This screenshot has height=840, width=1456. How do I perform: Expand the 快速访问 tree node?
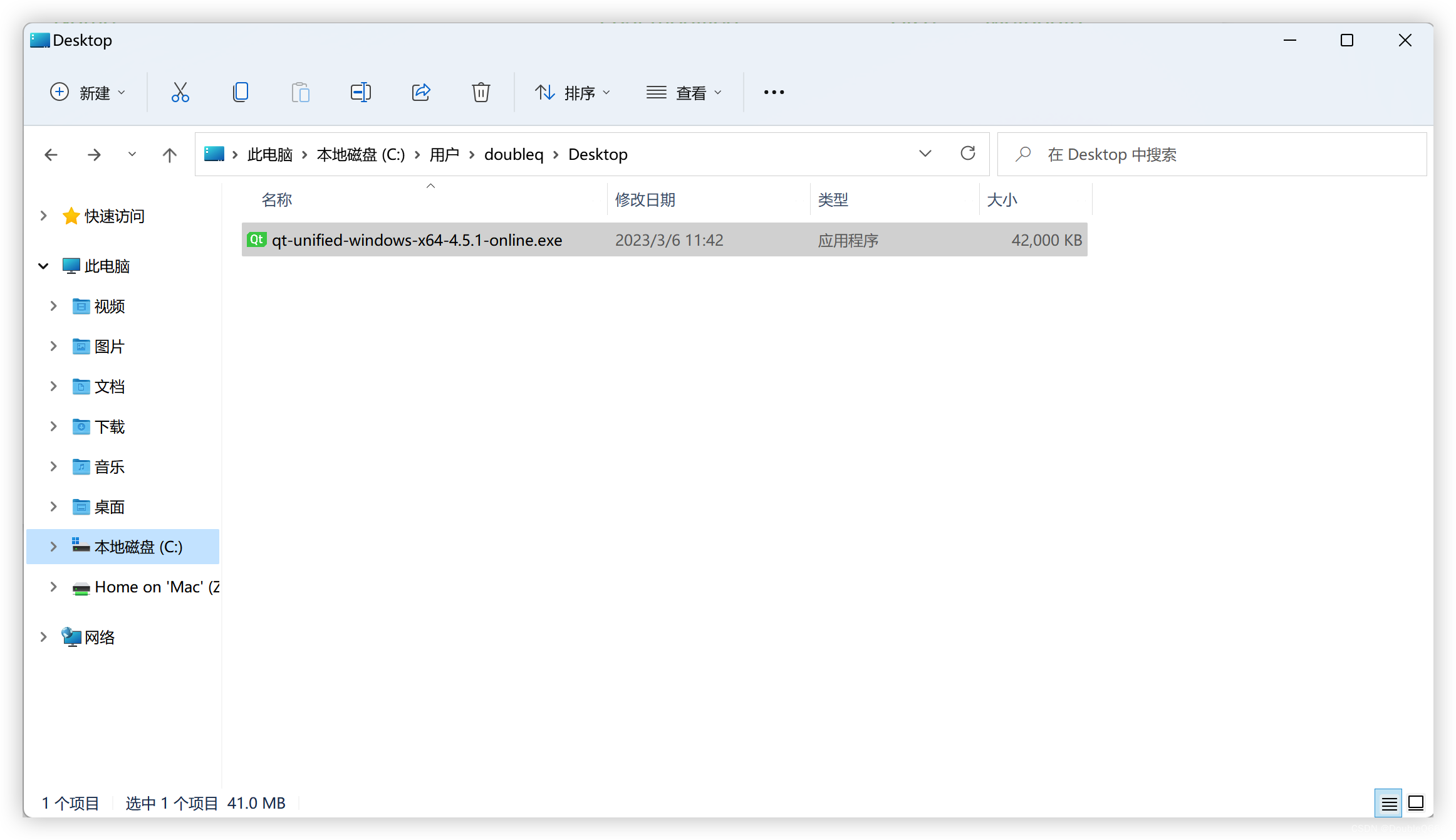click(43, 216)
